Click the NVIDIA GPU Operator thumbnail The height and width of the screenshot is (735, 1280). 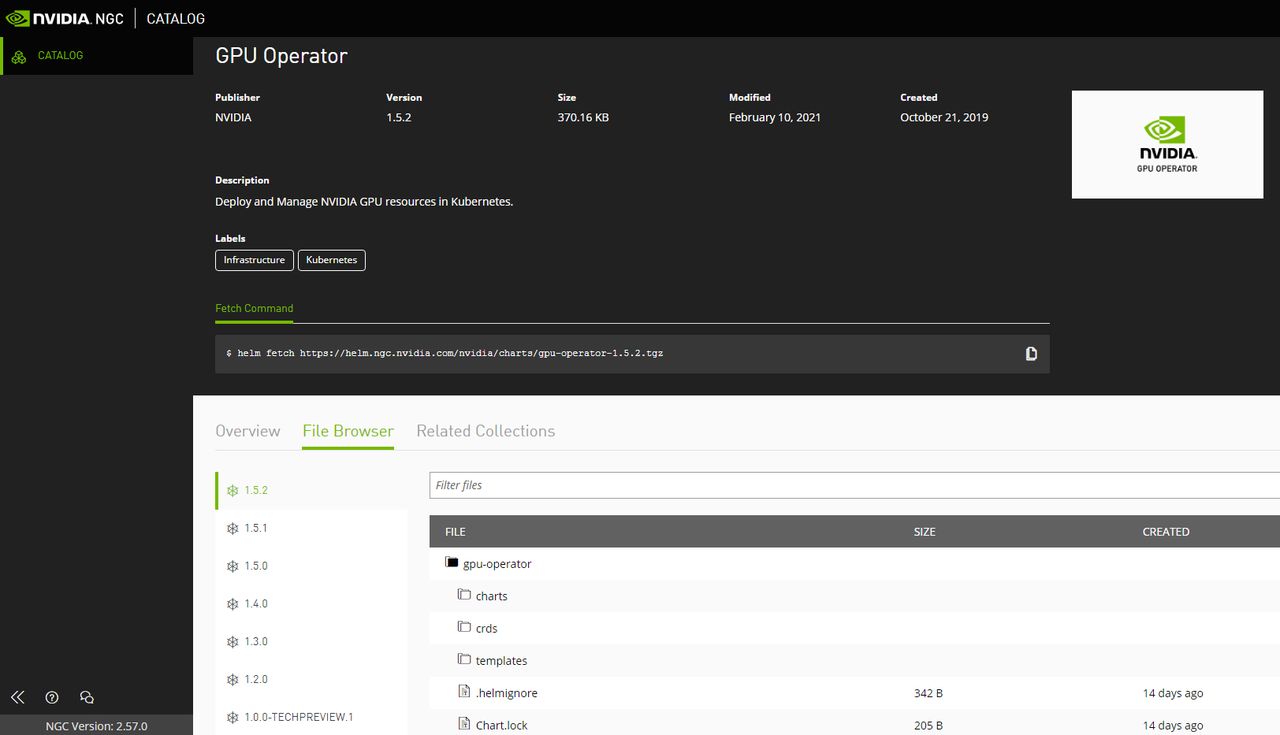[x=1167, y=145]
